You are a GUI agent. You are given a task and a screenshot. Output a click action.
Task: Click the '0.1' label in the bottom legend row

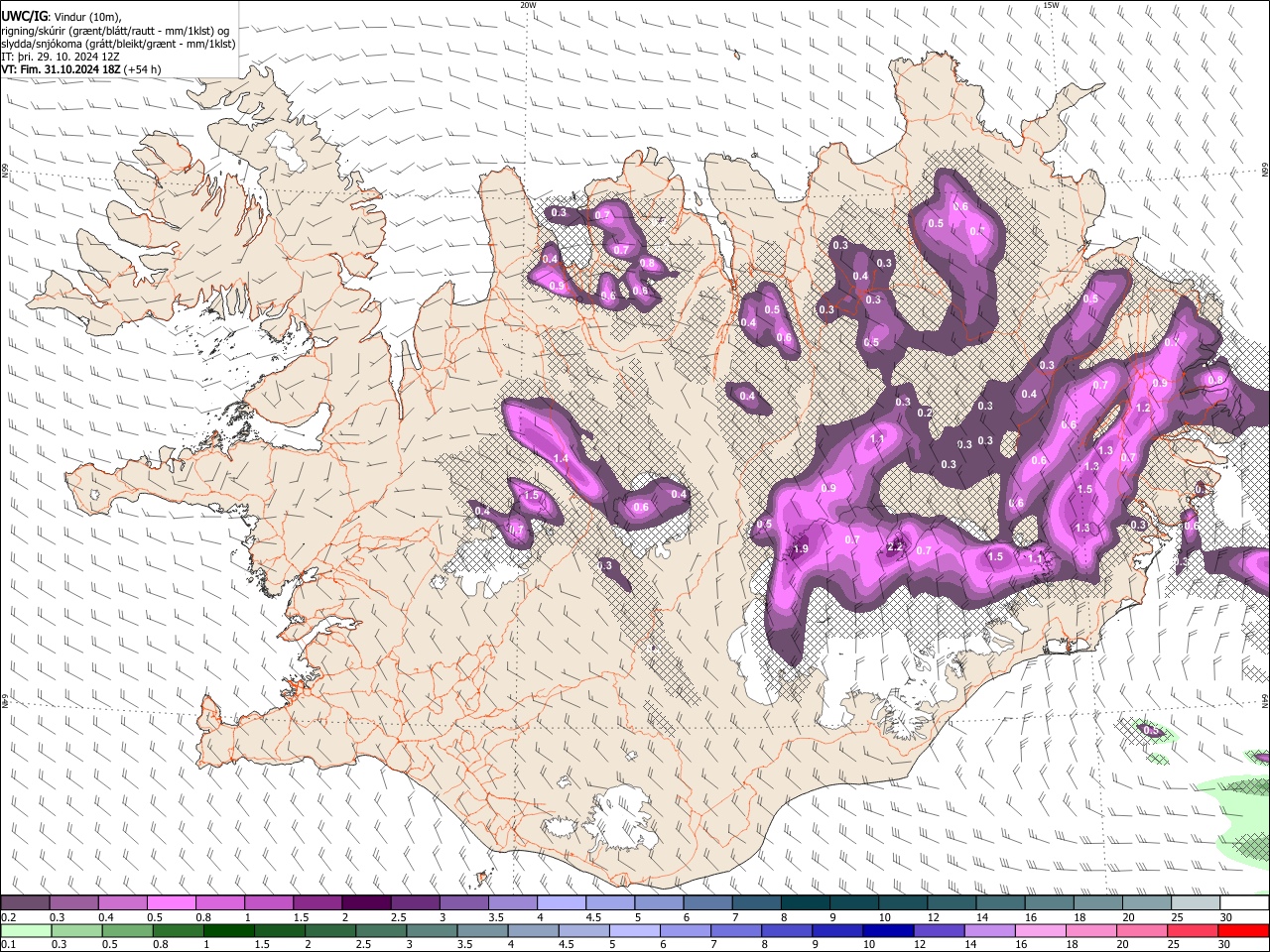[9, 944]
